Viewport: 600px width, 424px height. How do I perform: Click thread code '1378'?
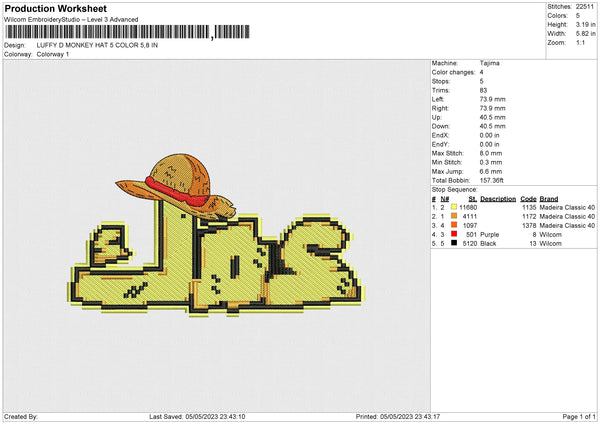coord(529,225)
